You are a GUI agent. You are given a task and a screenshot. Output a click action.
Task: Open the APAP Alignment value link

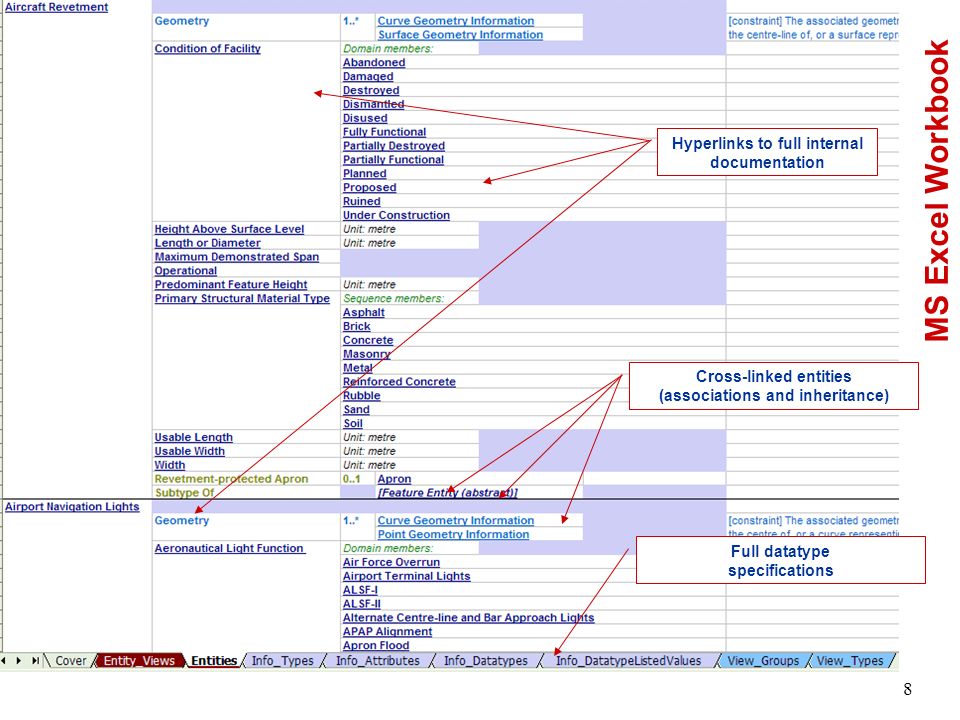(x=388, y=631)
